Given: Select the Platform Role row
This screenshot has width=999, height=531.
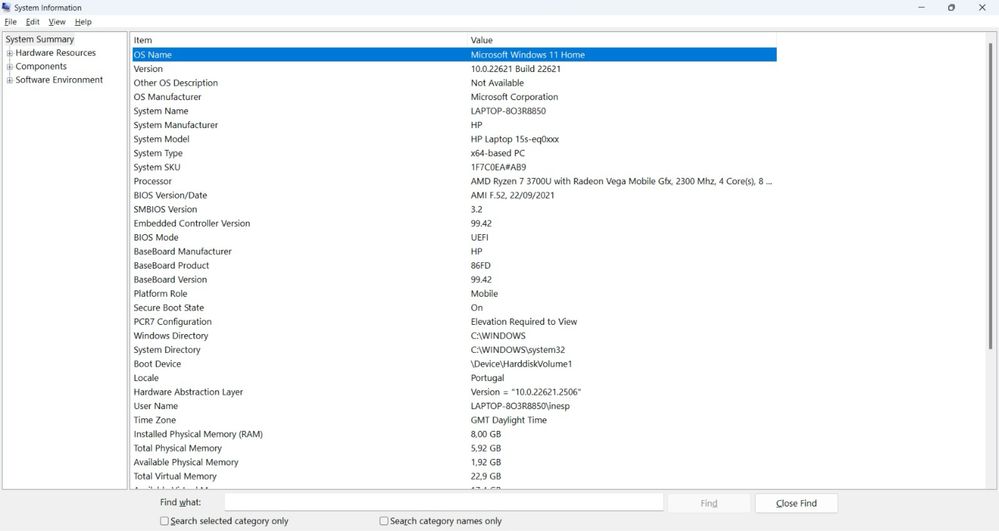Looking at the screenshot, I should 454,293.
